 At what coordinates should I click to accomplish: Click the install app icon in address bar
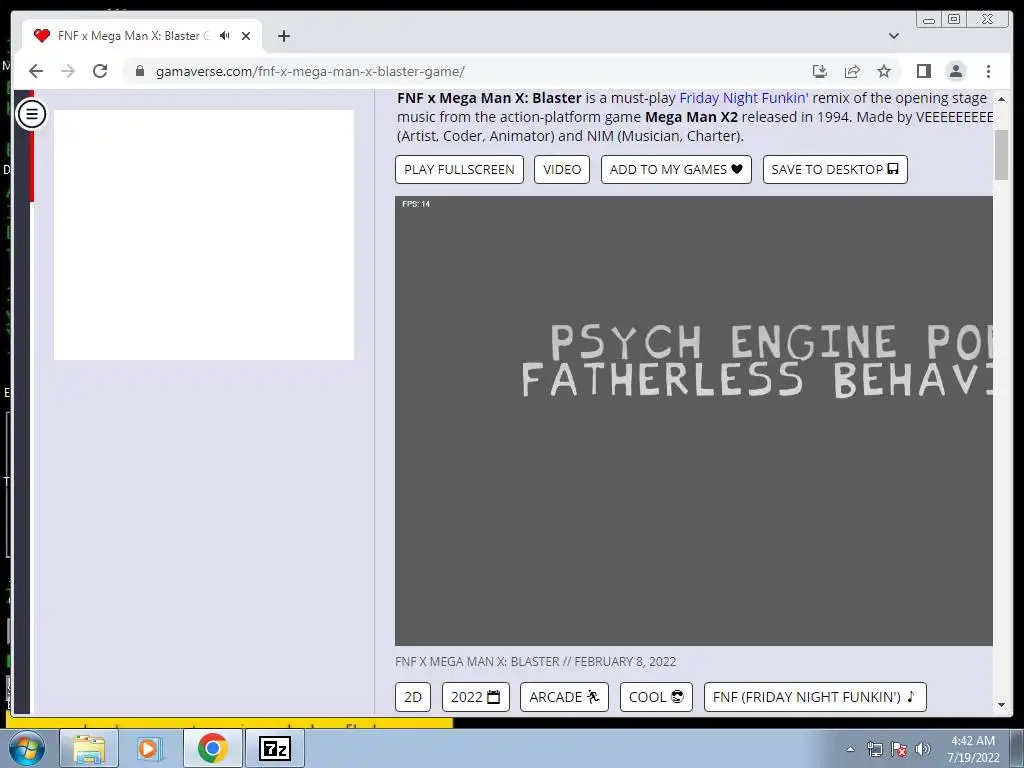click(x=820, y=71)
